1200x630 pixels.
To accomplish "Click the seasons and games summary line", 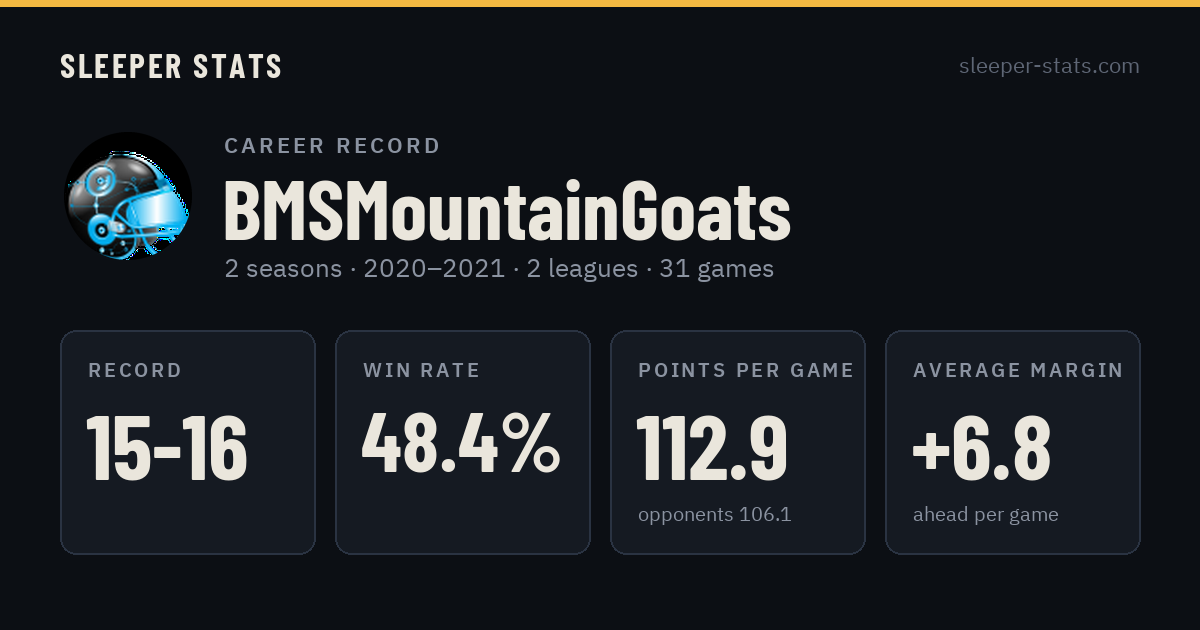I will [499, 269].
